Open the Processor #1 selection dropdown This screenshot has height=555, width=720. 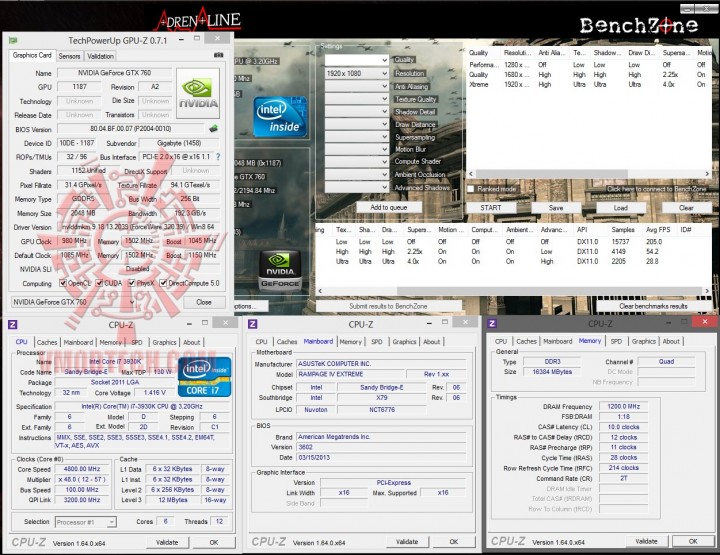tap(85, 522)
